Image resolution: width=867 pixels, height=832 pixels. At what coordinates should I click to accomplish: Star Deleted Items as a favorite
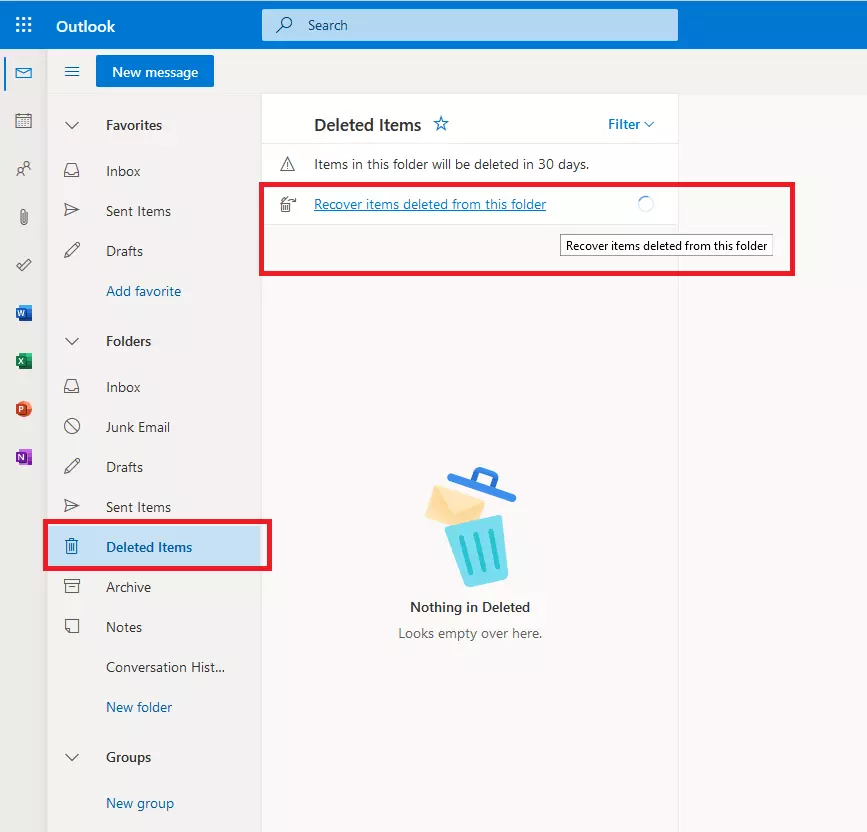(x=441, y=125)
